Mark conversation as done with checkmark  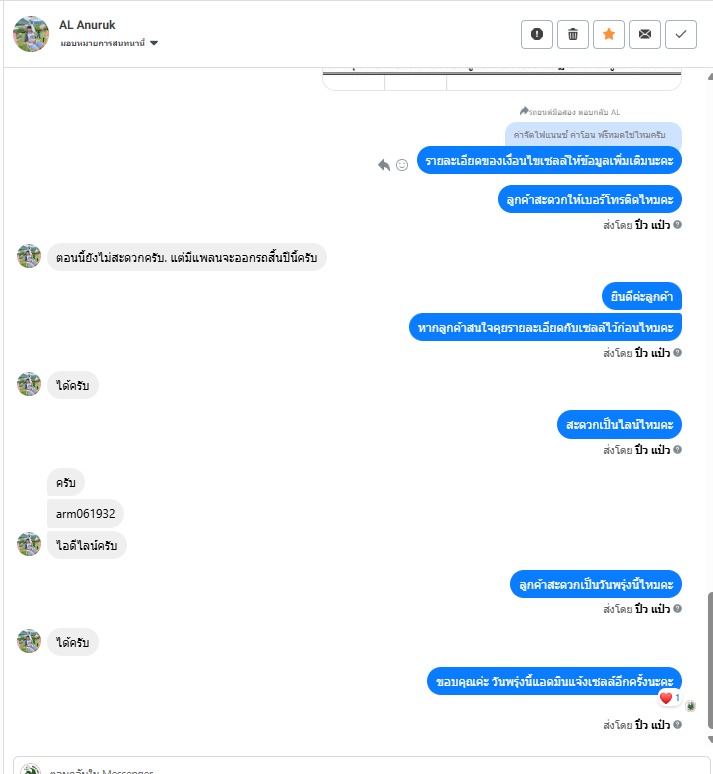681,34
